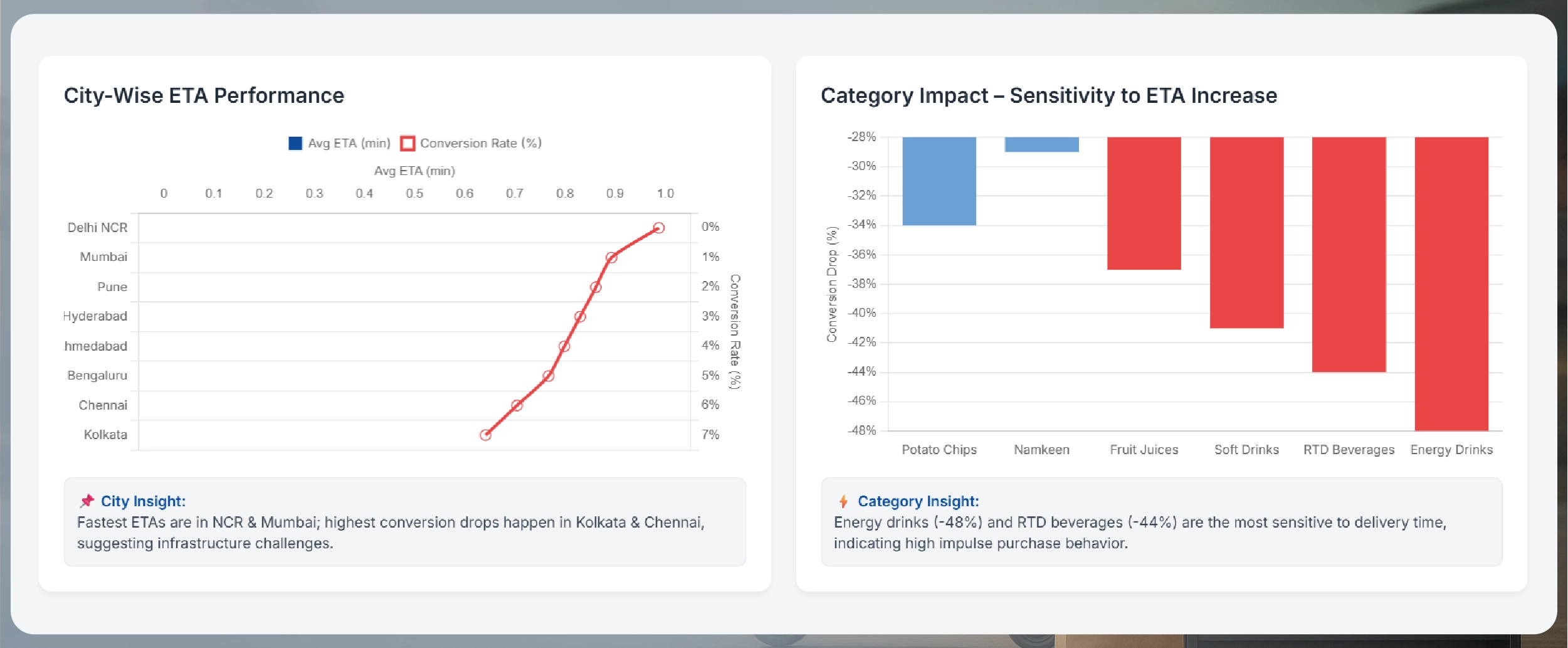Viewport: 1568px width, 648px height.
Task: Click the red Fruit Juices bar
Action: tap(1144, 203)
